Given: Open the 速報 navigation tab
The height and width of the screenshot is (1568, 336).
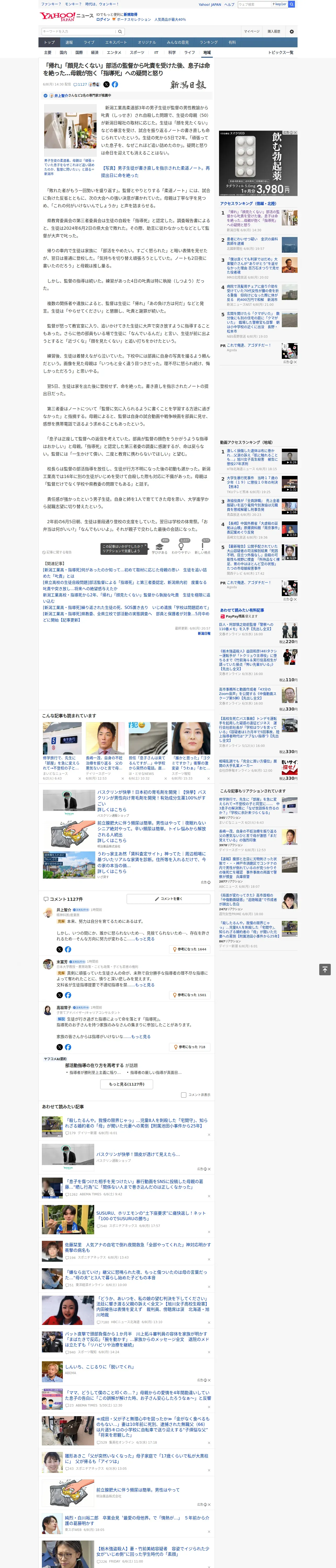Looking at the screenshot, I should coord(69,43).
